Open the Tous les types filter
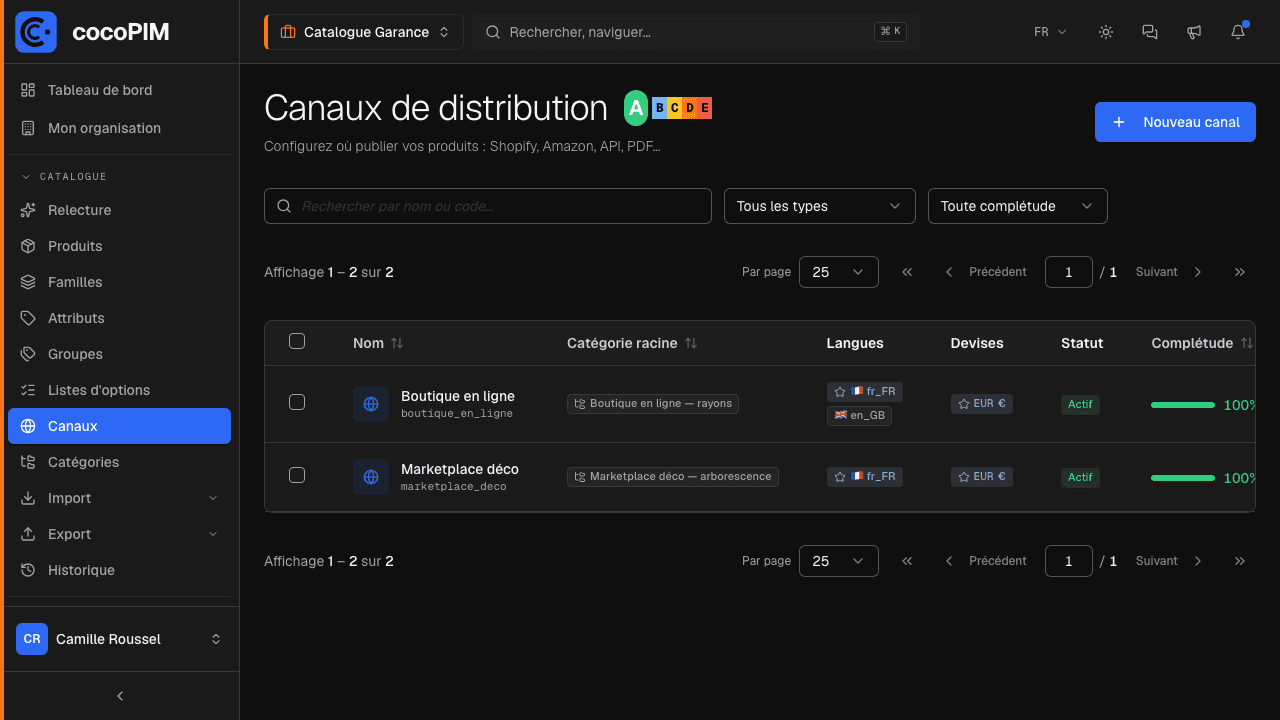The image size is (1280, 720). (x=820, y=206)
